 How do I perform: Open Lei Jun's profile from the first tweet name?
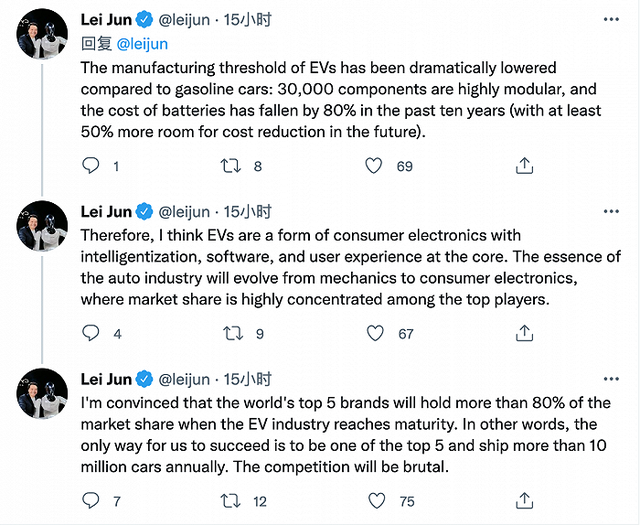tap(105, 19)
